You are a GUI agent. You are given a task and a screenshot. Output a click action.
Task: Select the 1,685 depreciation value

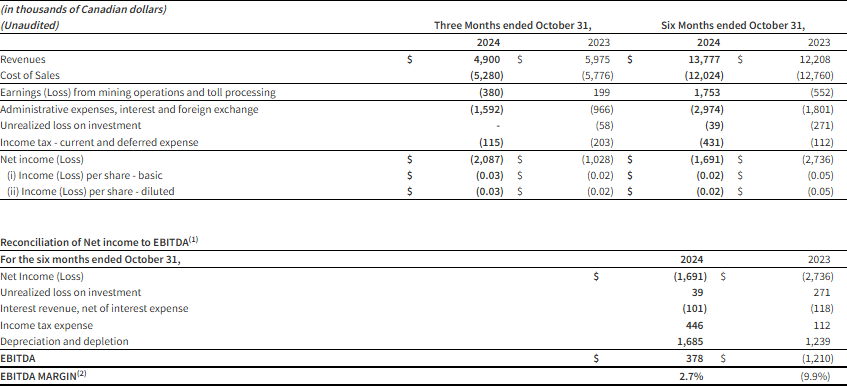(690, 341)
